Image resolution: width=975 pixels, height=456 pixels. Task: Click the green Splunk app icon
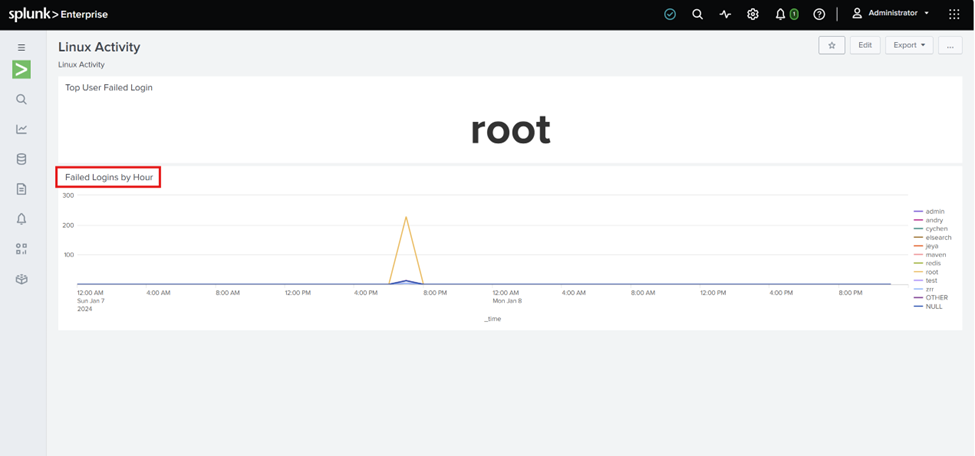click(21, 70)
